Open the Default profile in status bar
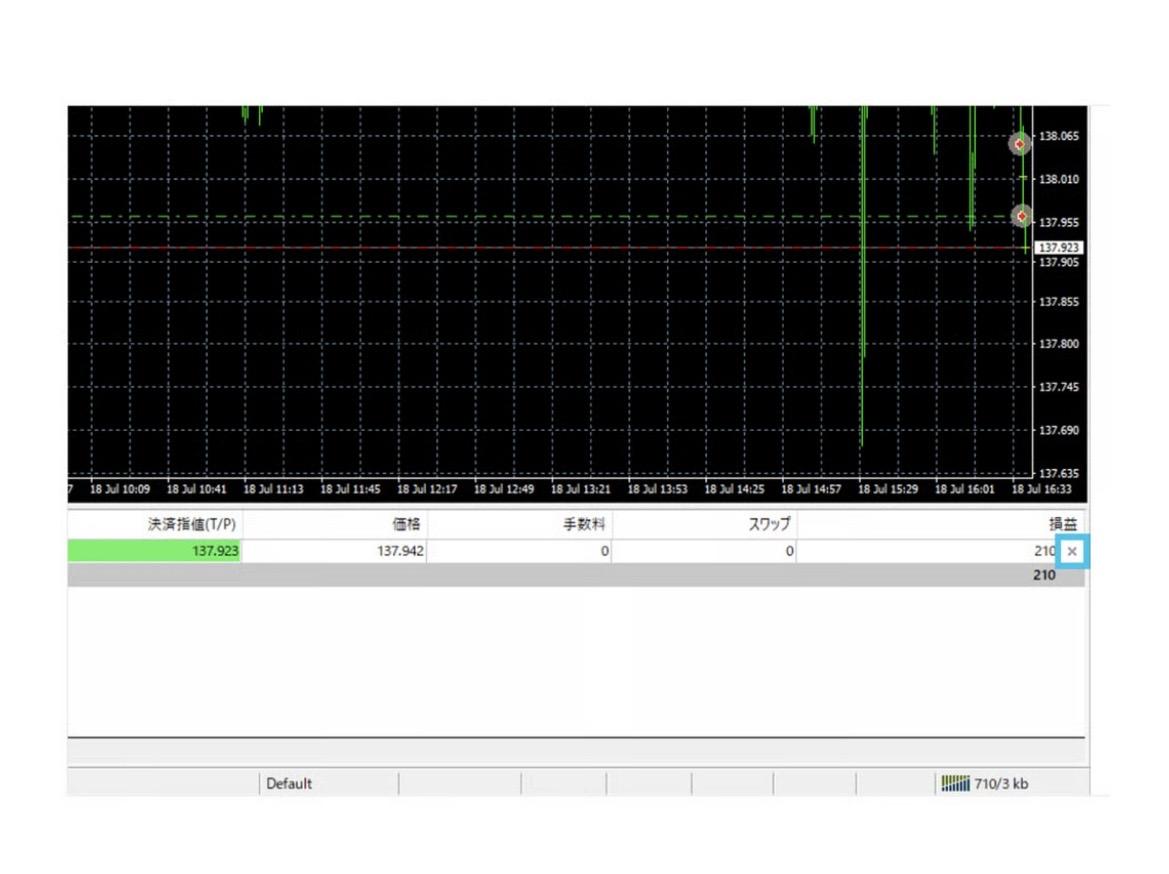The image size is (1169, 874). 289,784
